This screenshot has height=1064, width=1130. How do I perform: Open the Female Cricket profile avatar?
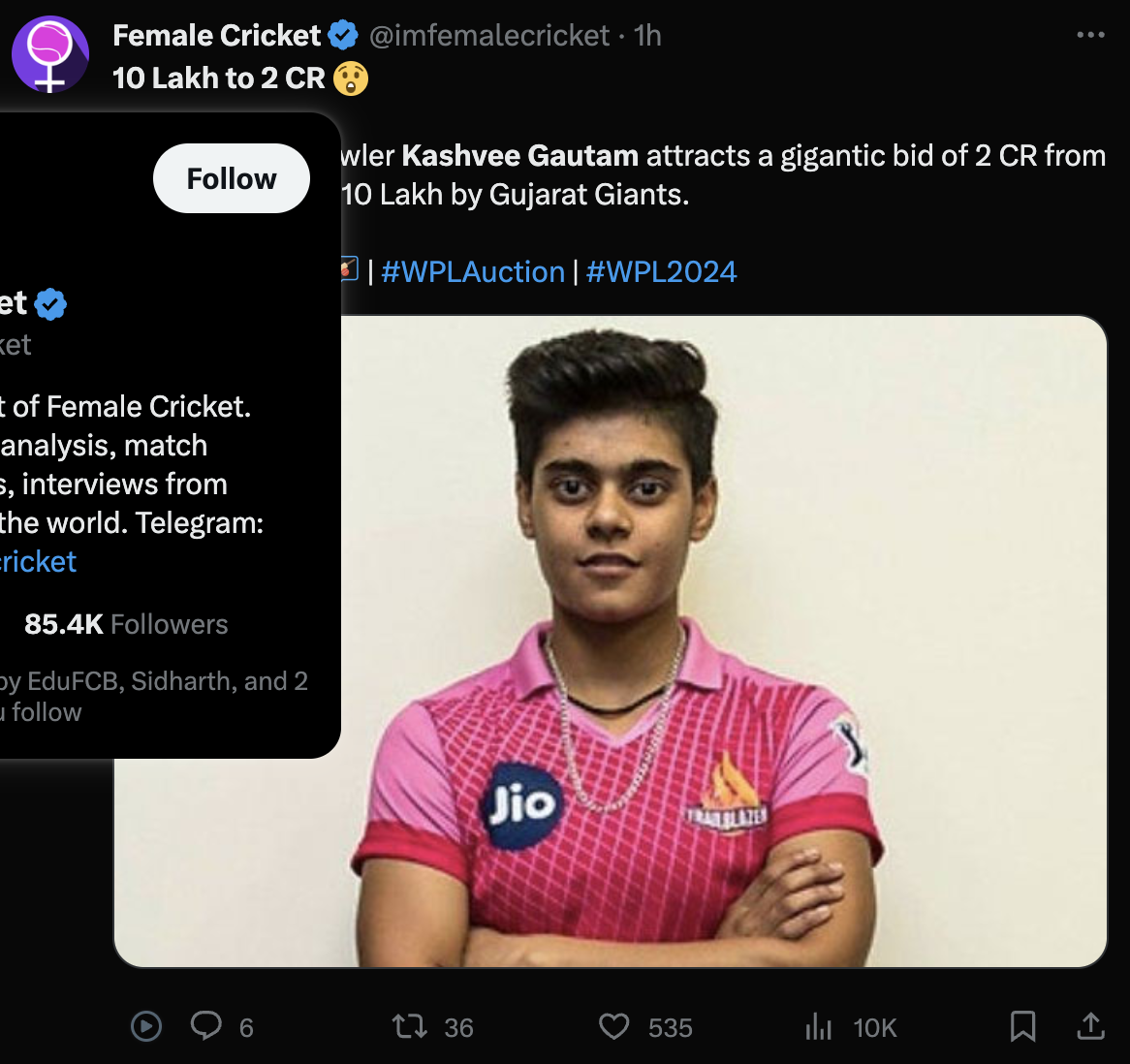click(49, 54)
